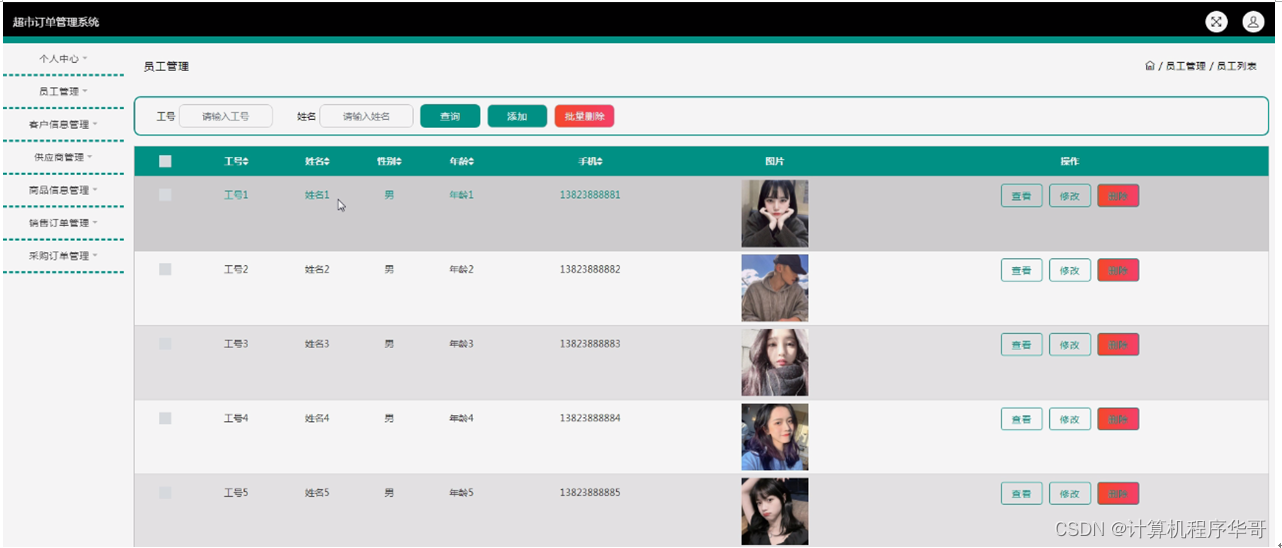
Task: Click the 超市订单管理系统 title
Action: coord(56,22)
